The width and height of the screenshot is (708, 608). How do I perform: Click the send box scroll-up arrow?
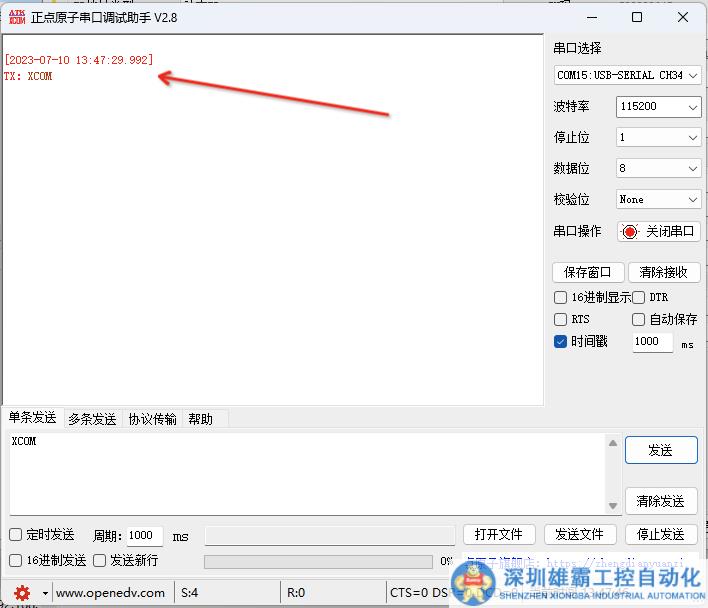(613, 443)
